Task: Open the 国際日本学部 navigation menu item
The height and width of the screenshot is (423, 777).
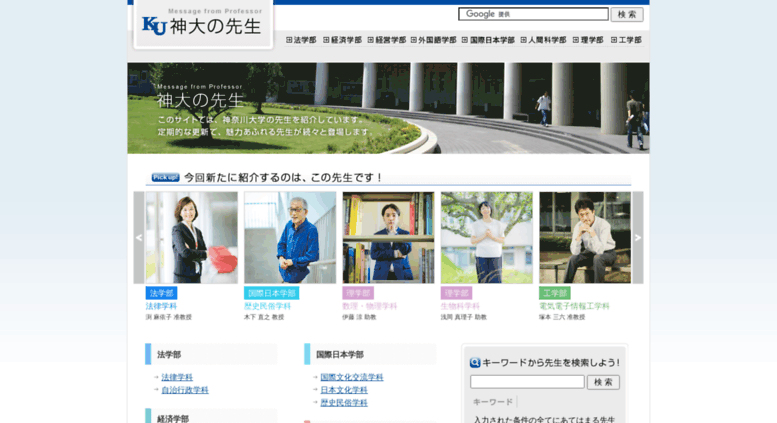Action: (488, 40)
